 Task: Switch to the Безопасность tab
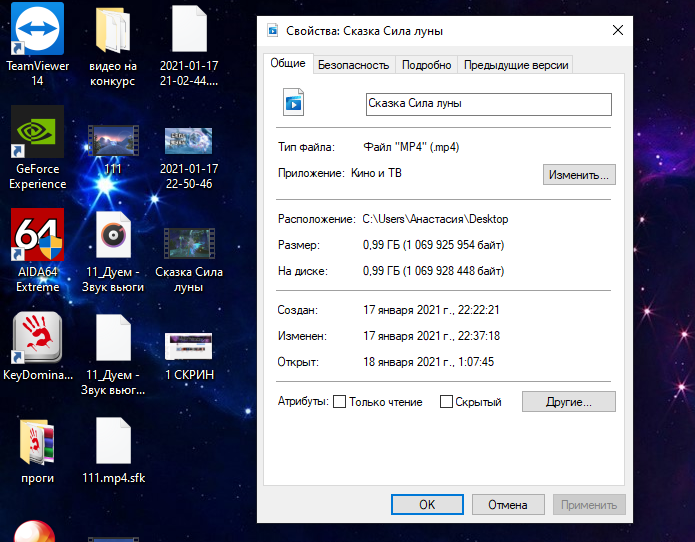pyautogui.click(x=353, y=65)
